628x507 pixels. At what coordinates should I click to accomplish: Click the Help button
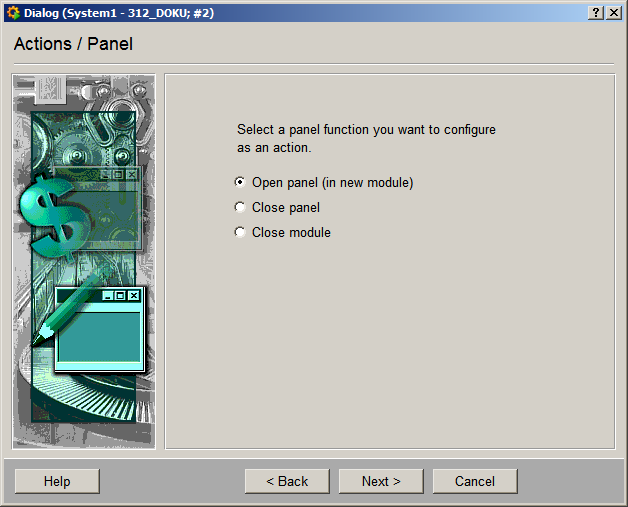pyautogui.click(x=57, y=481)
